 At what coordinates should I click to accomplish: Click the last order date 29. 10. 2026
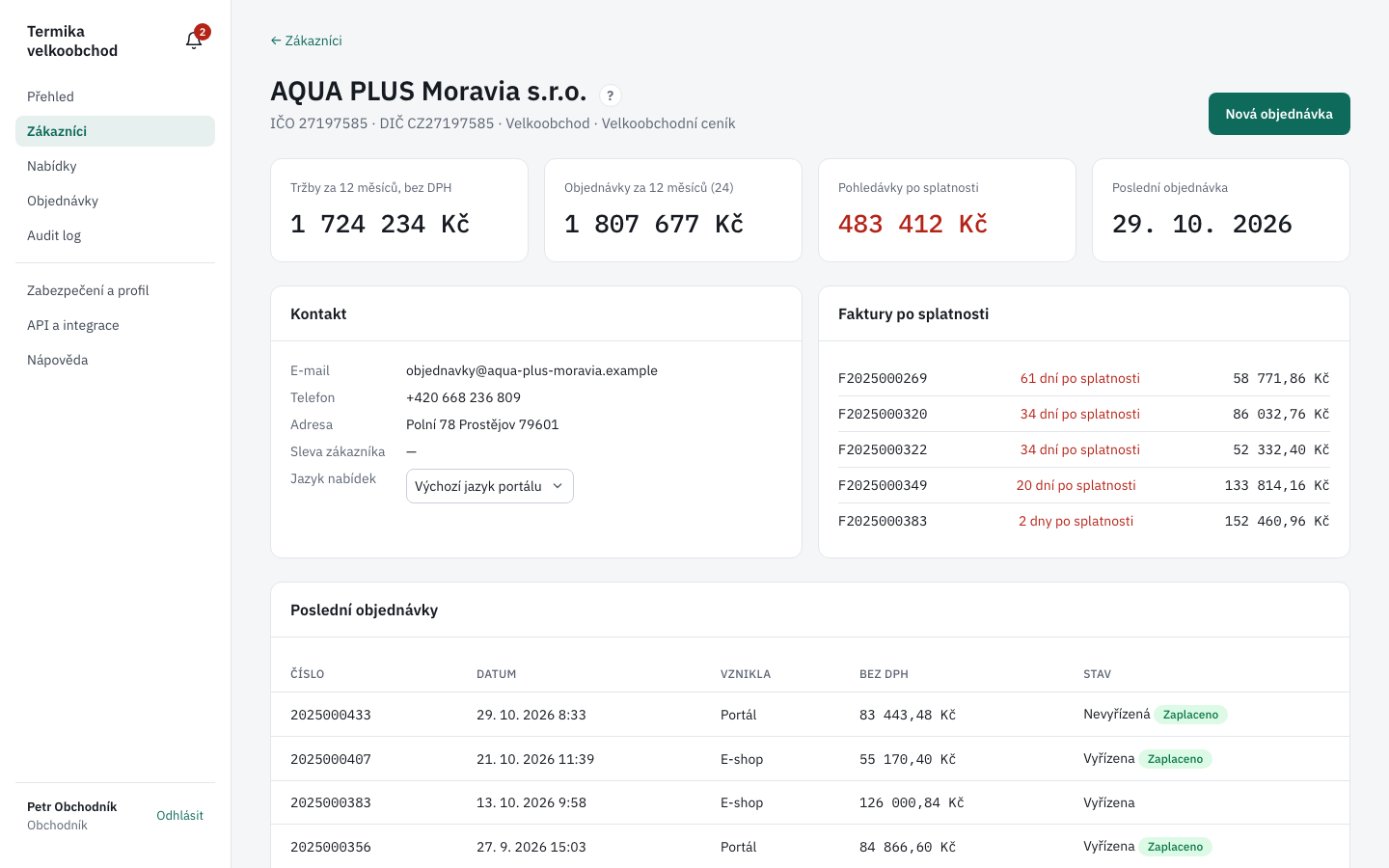[1202, 224]
